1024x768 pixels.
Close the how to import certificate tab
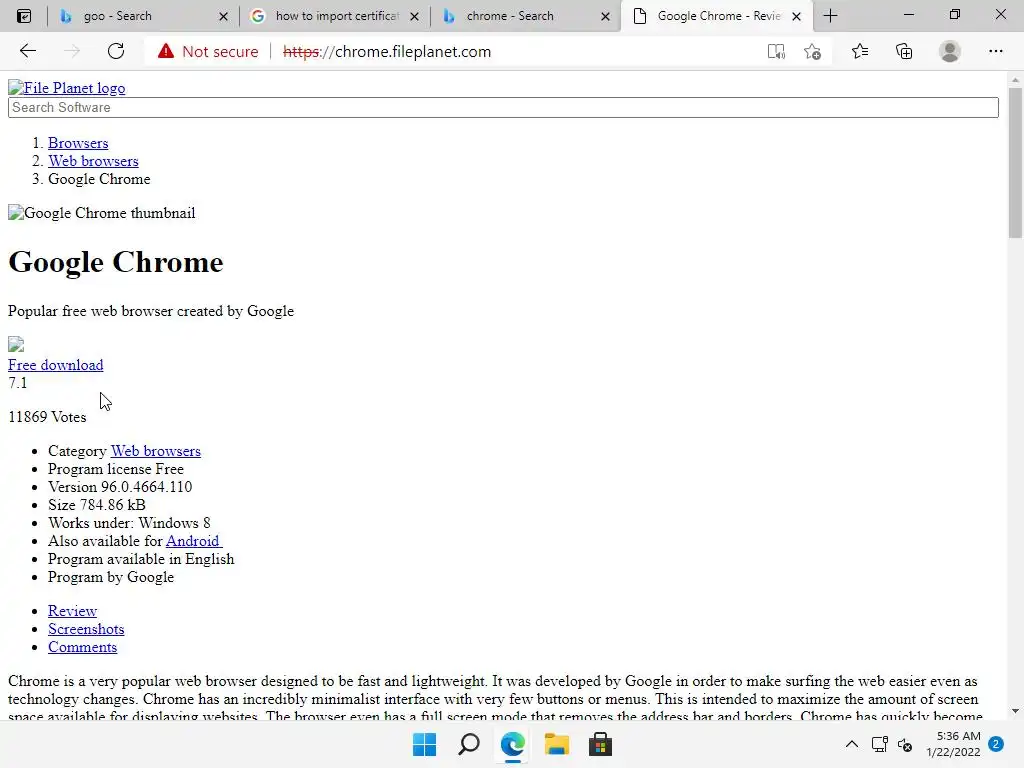(414, 16)
